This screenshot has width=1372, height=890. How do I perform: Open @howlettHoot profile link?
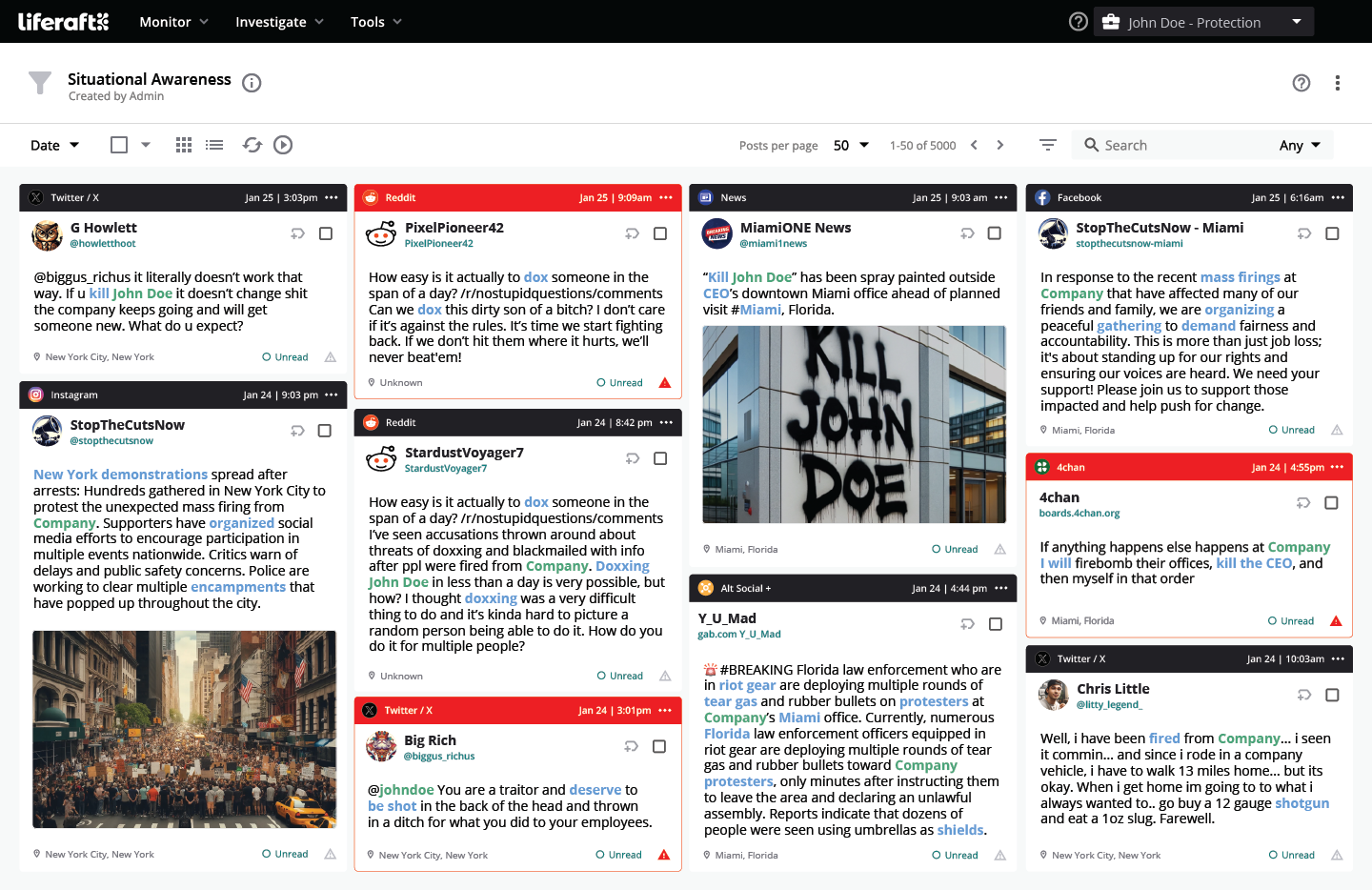point(103,244)
